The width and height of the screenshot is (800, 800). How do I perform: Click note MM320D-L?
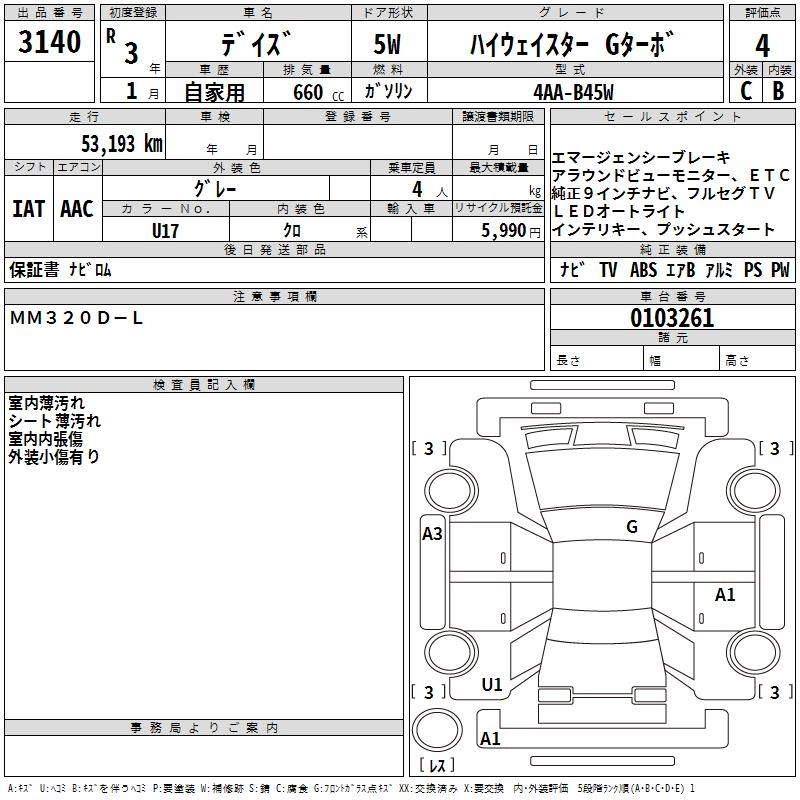pos(76,318)
